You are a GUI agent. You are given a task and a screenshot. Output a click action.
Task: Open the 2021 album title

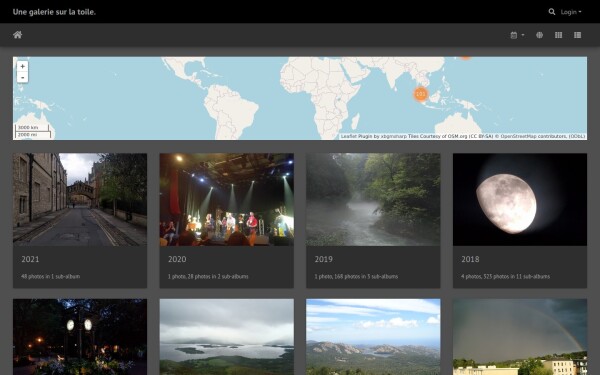pyautogui.click(x=30, y=259)
